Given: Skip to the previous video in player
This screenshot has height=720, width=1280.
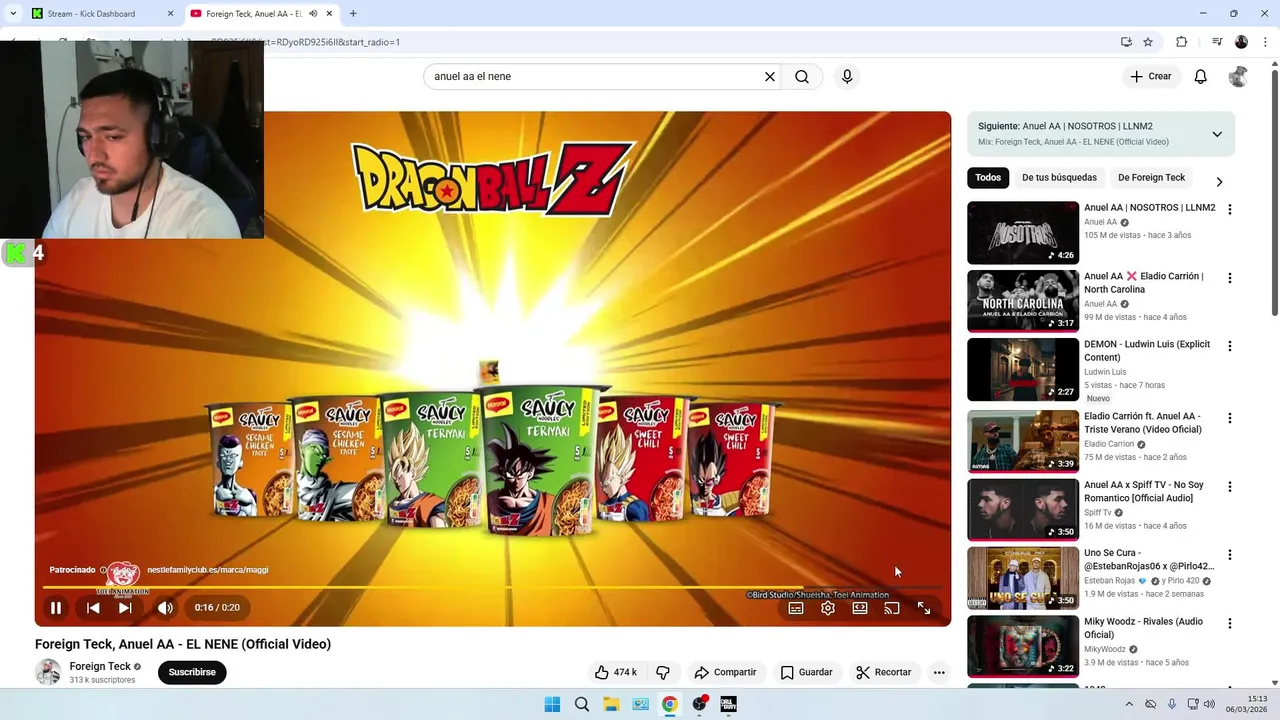Looking at the screenshot, I should [x=93, y=607].
